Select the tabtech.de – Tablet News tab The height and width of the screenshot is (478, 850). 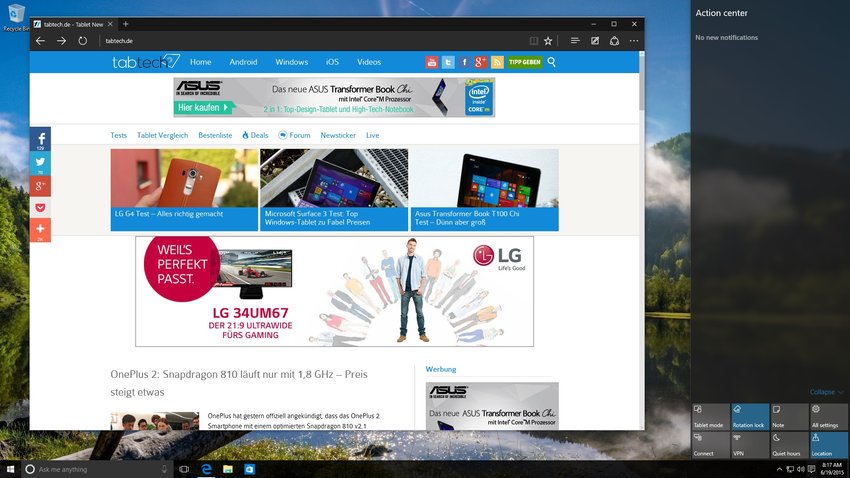click(x=73, y=24)
